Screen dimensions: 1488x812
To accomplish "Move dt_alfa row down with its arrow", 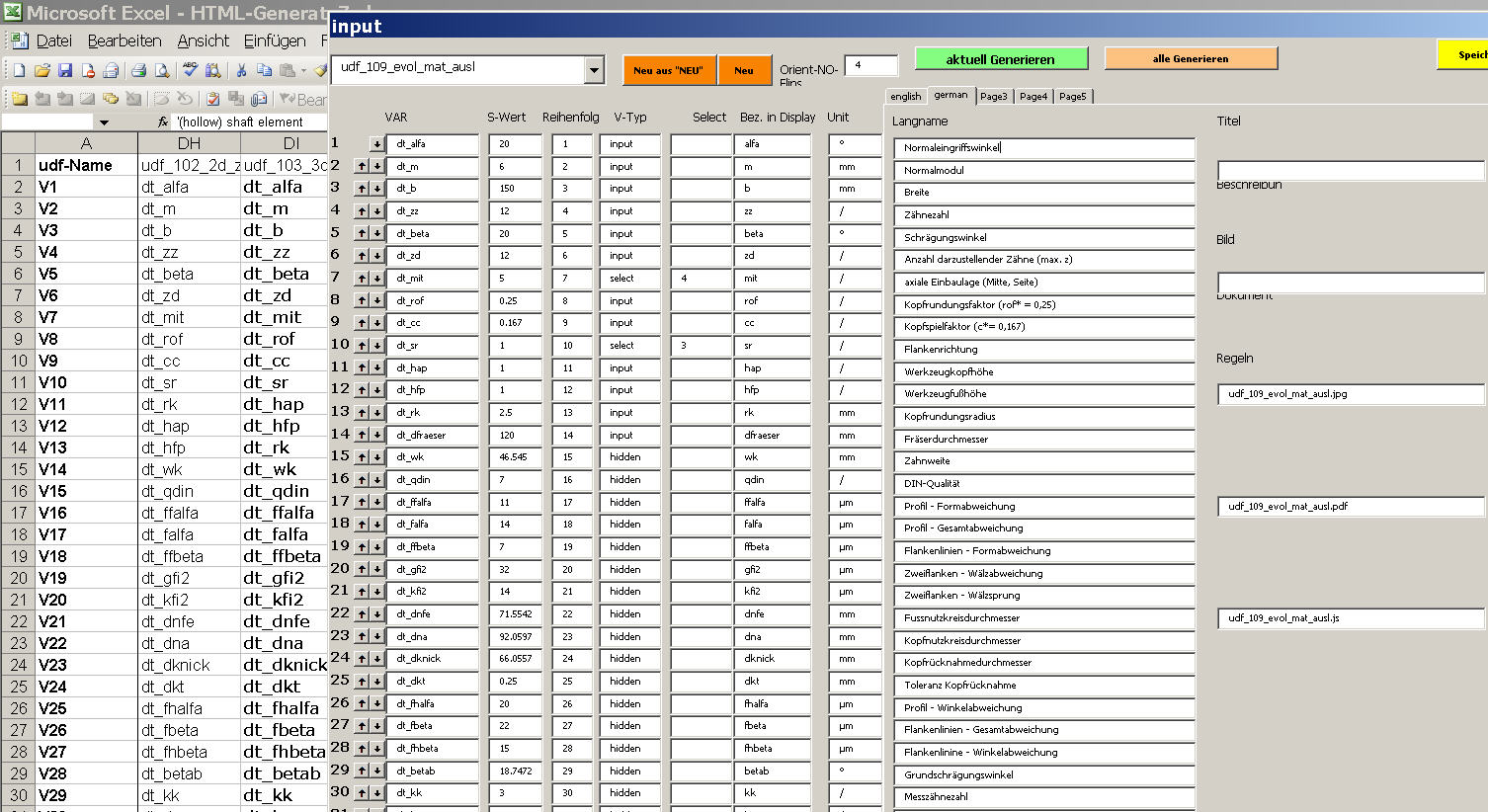I will pyautogui.click(x=377, y=144).
